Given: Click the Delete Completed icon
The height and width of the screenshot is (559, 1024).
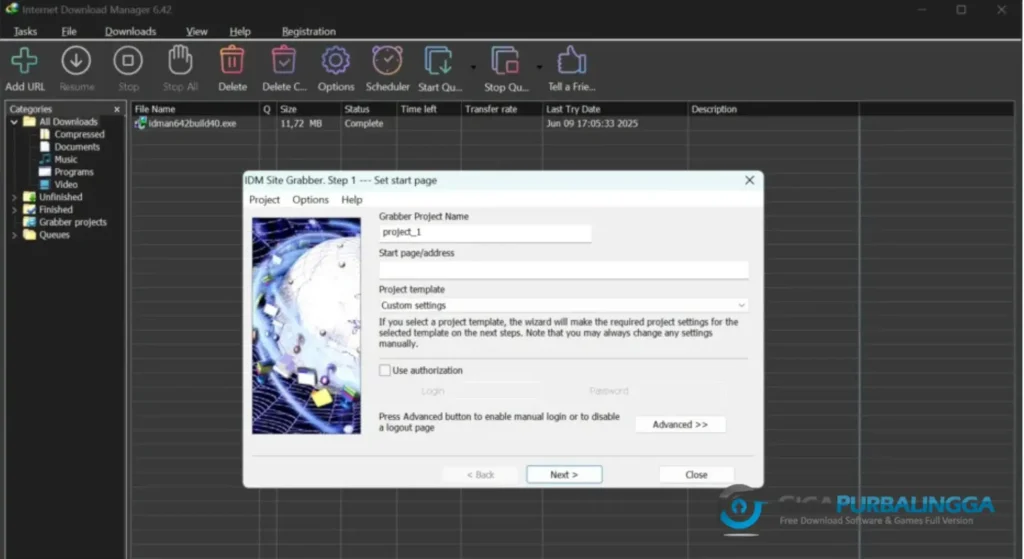Looking at the screenshot, I should click(284, 61).
